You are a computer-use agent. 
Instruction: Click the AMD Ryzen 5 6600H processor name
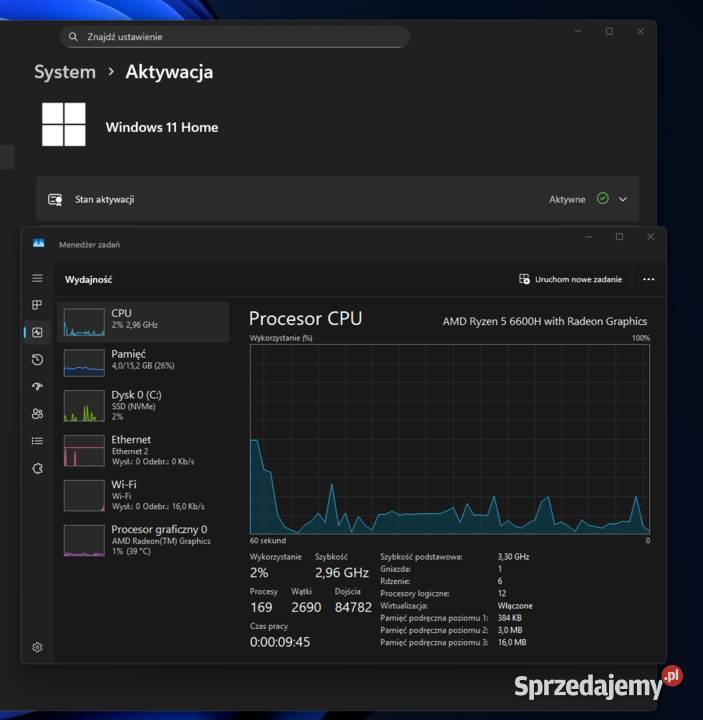(x=545, y=321)
